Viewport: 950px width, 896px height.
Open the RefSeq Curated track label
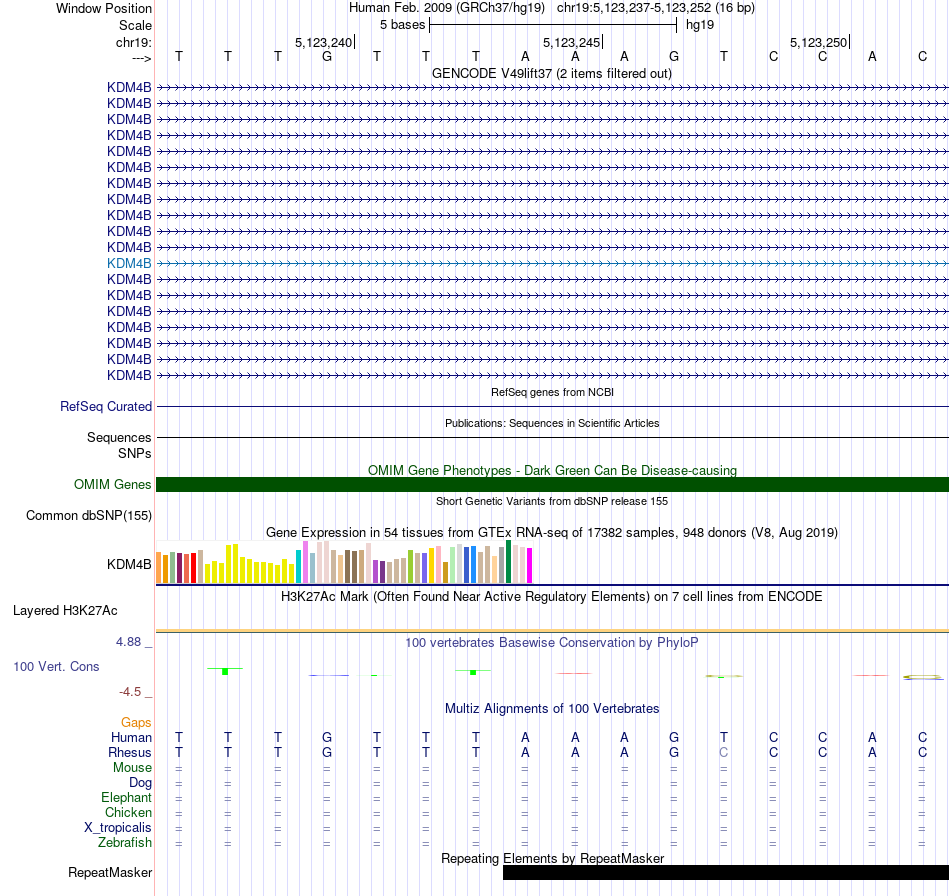[x=106, y=407]
